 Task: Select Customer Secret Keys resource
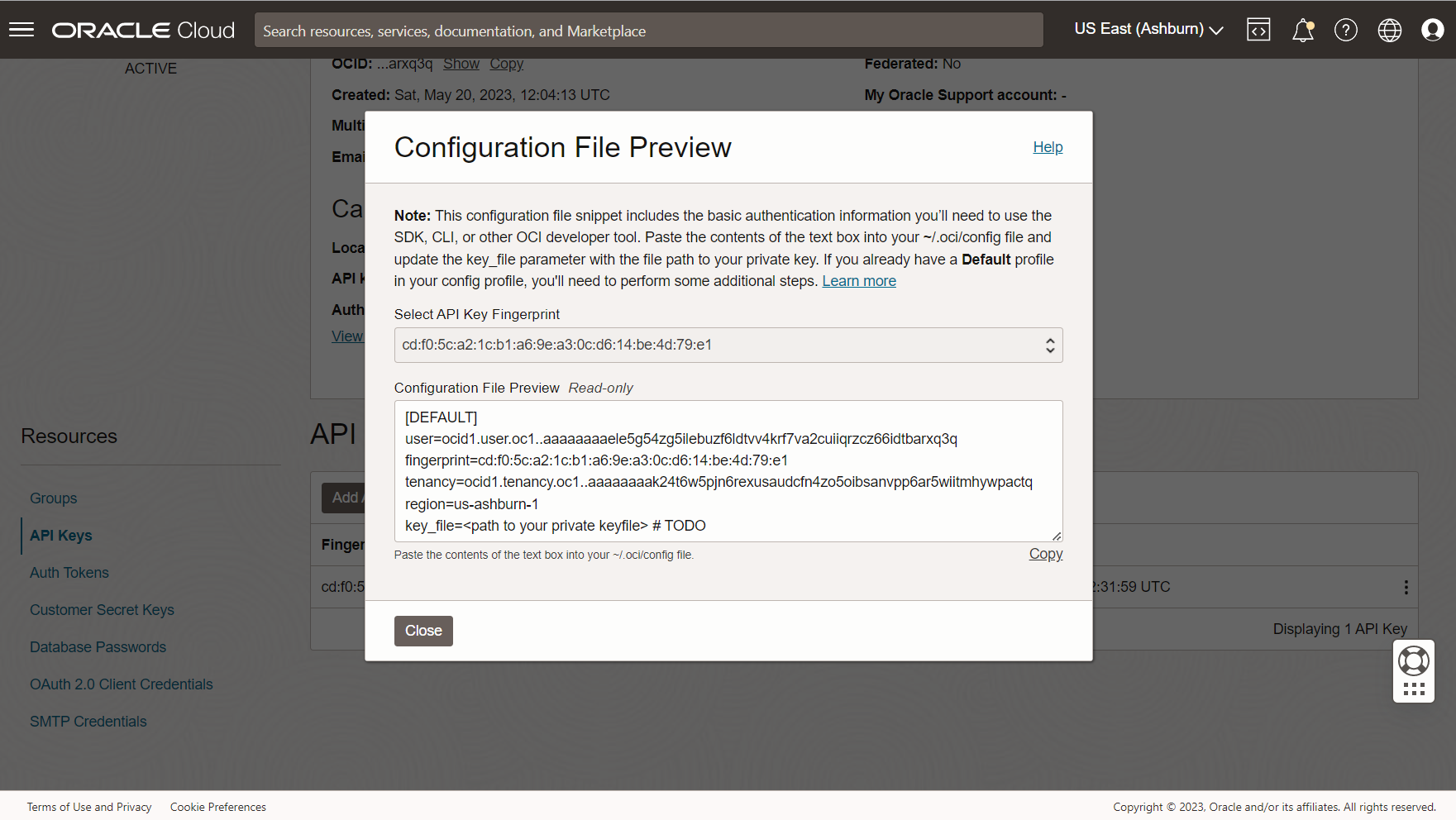[102, 610]
